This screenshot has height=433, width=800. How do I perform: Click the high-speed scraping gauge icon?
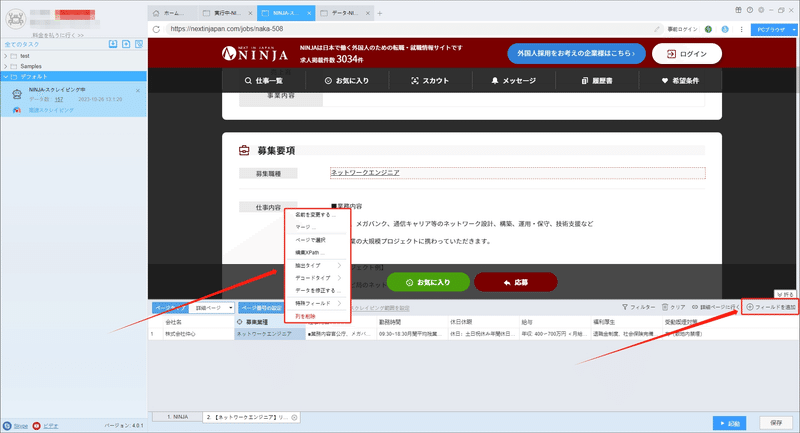click(x=17, y=110)
